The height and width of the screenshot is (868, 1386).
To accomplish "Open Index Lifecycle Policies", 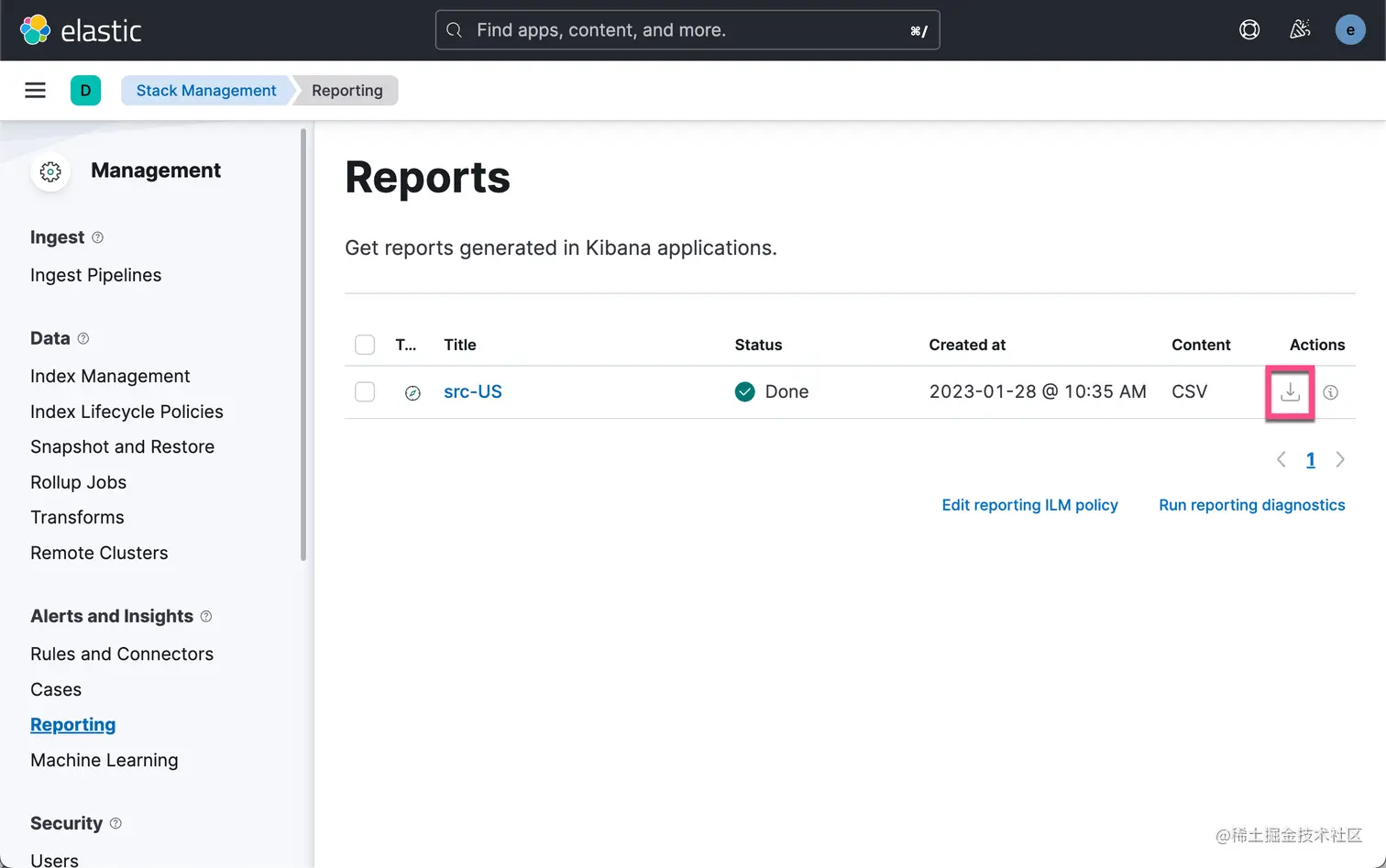I will (x=126, y=412).
